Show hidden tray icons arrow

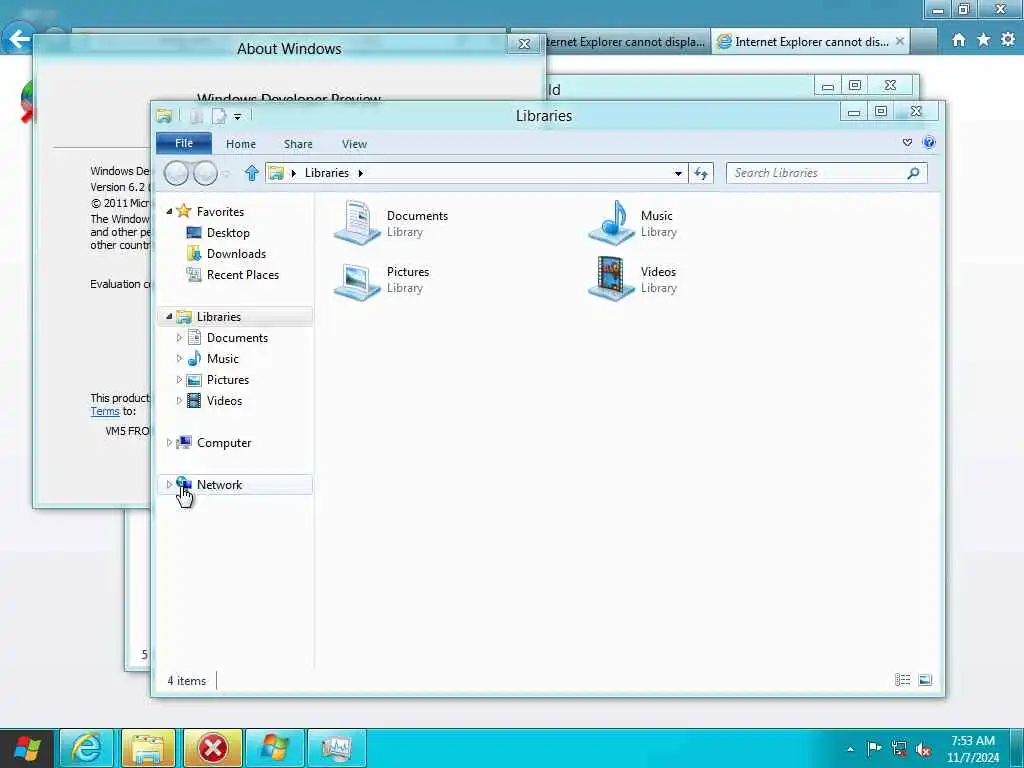[850, 749]
